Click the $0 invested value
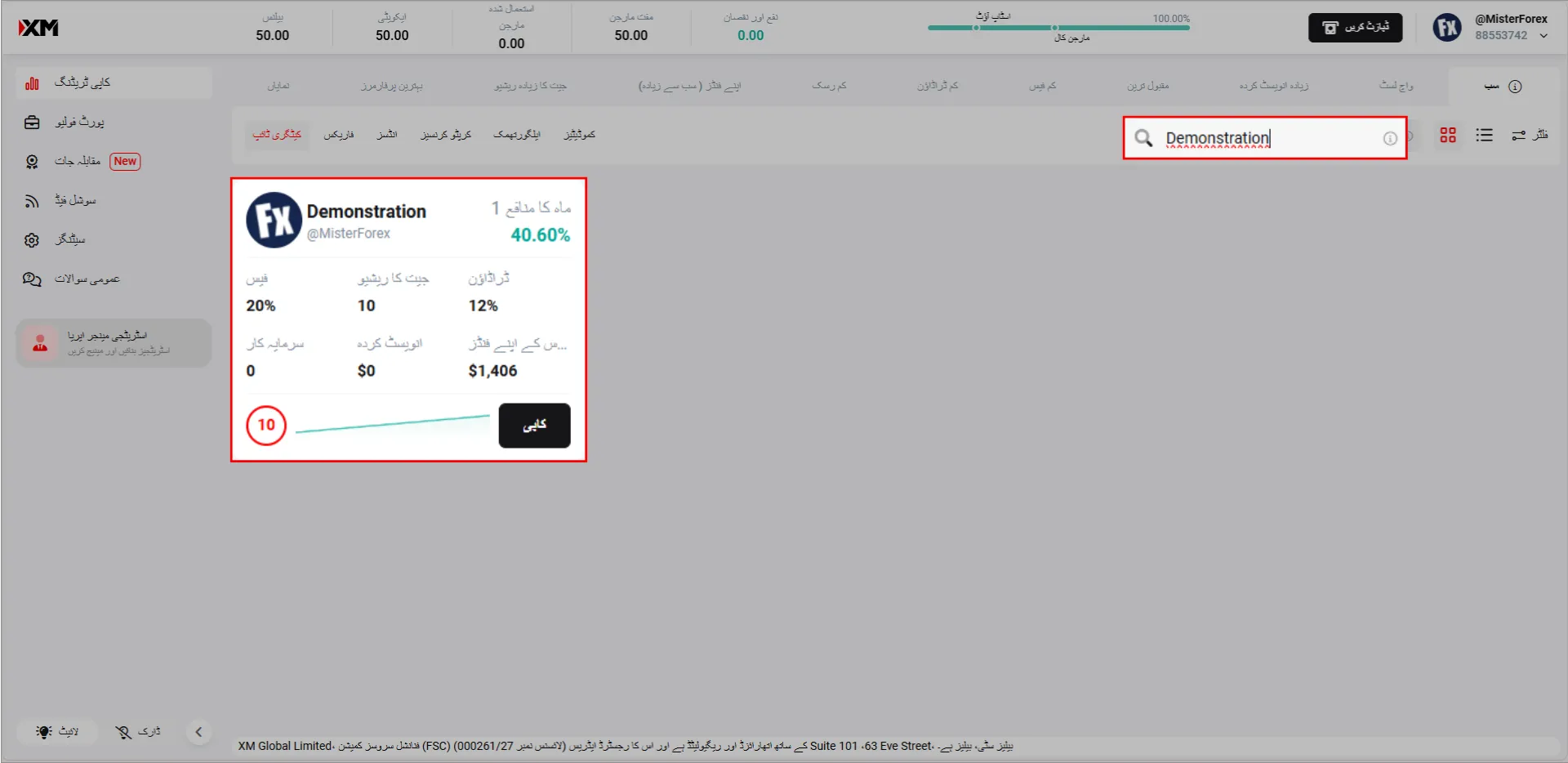 click(x=367, y=371)
